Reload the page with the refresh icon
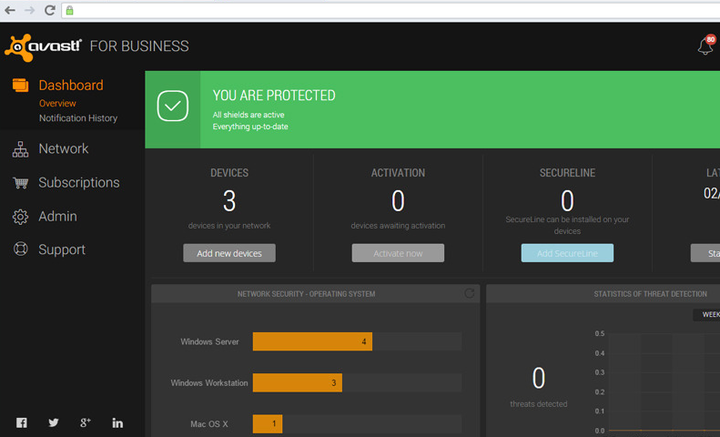The width and height of the screenshot is (720, 437). (50, 10)
